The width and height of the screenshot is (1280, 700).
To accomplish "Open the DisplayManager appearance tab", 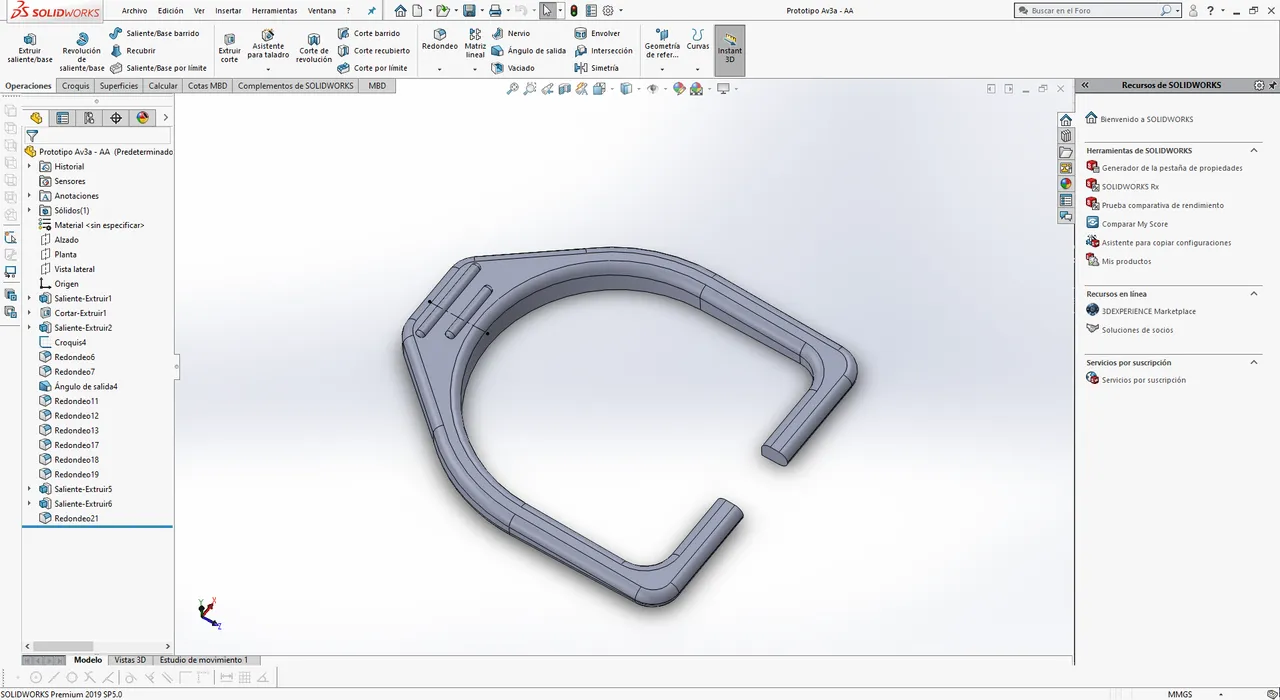I will [x=142, y=118].
